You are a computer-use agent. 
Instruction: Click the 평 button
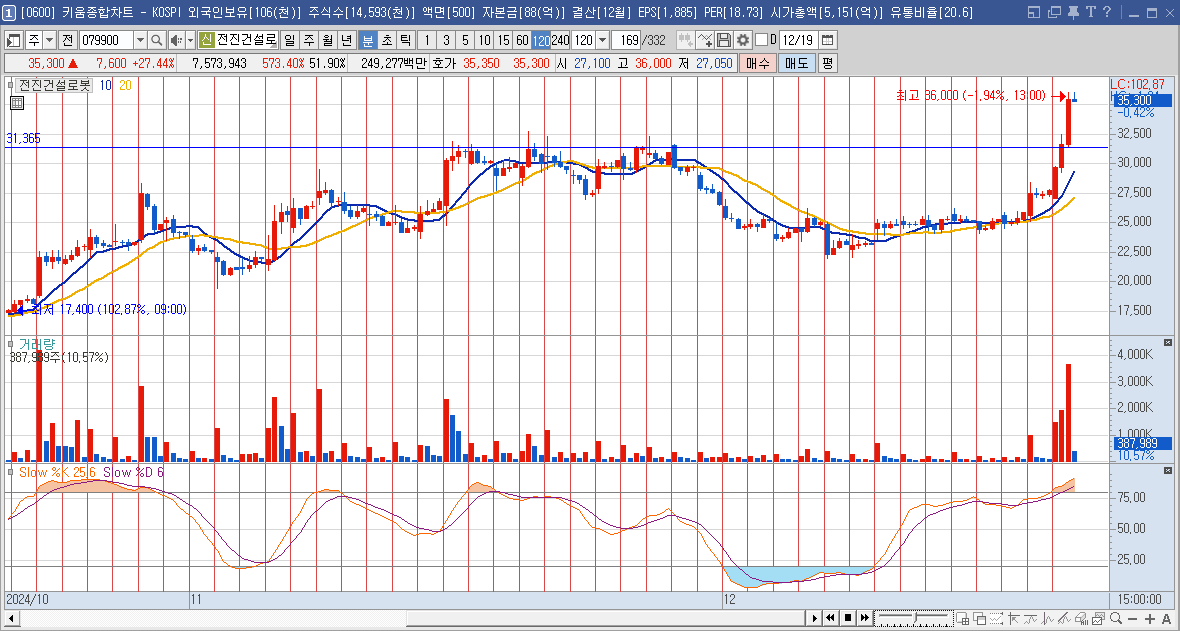[828, 63]
